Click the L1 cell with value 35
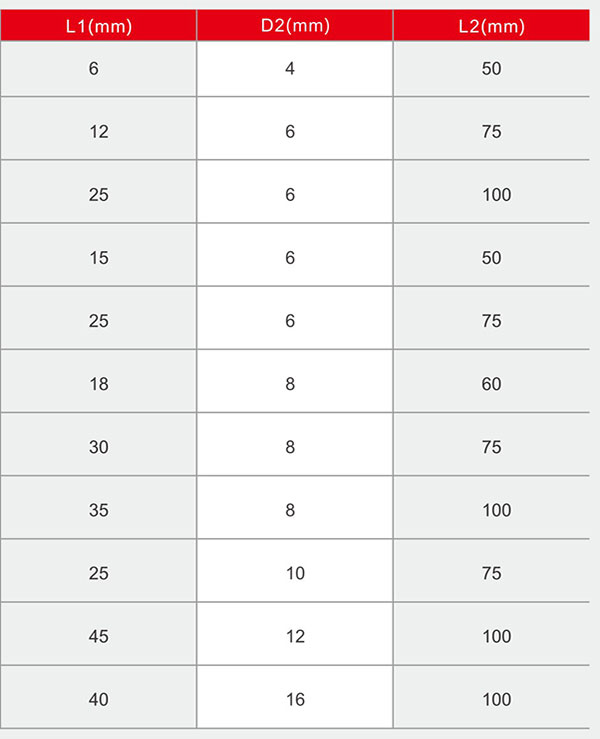The width and height of the screenshot is (600, 739). tap(99, 508)
